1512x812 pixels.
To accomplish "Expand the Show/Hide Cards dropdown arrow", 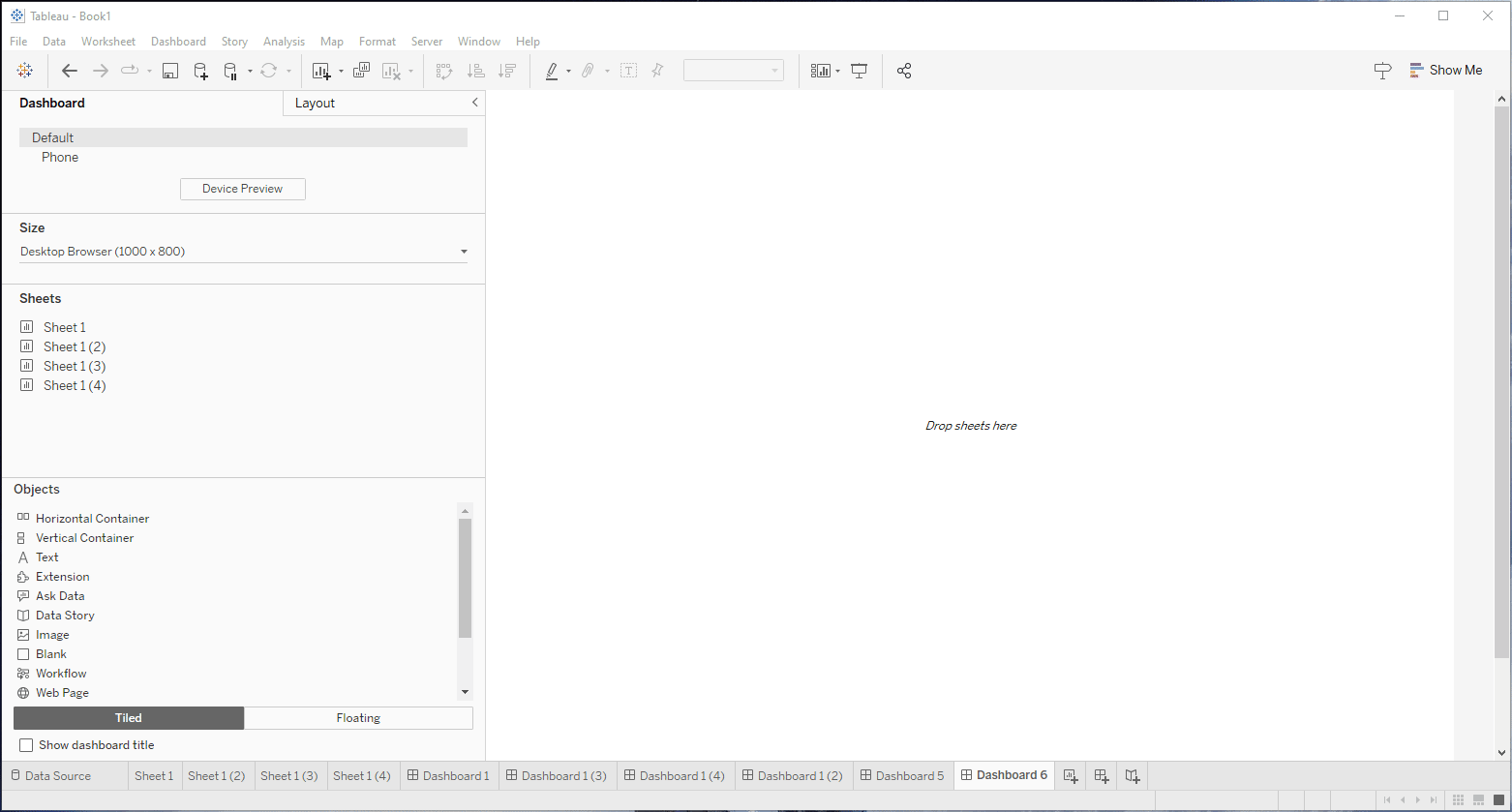I will (838, 71).
